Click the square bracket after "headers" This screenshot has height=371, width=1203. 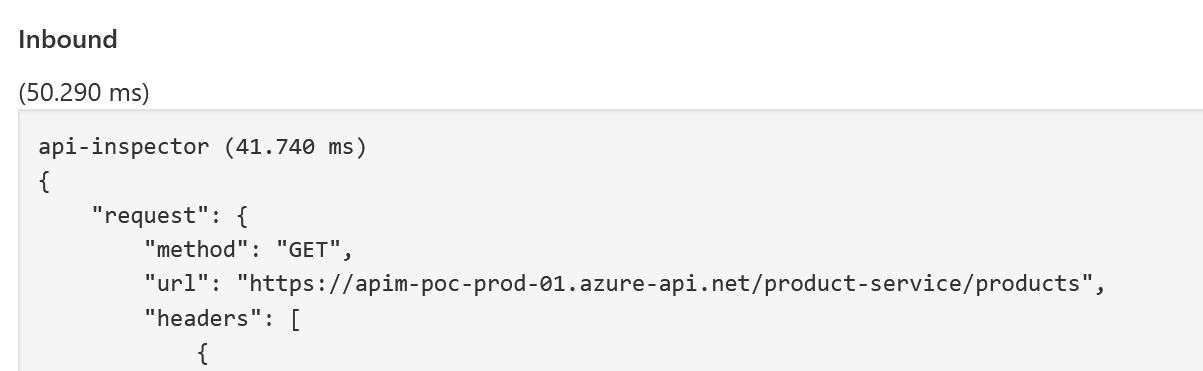click(295, 318)
